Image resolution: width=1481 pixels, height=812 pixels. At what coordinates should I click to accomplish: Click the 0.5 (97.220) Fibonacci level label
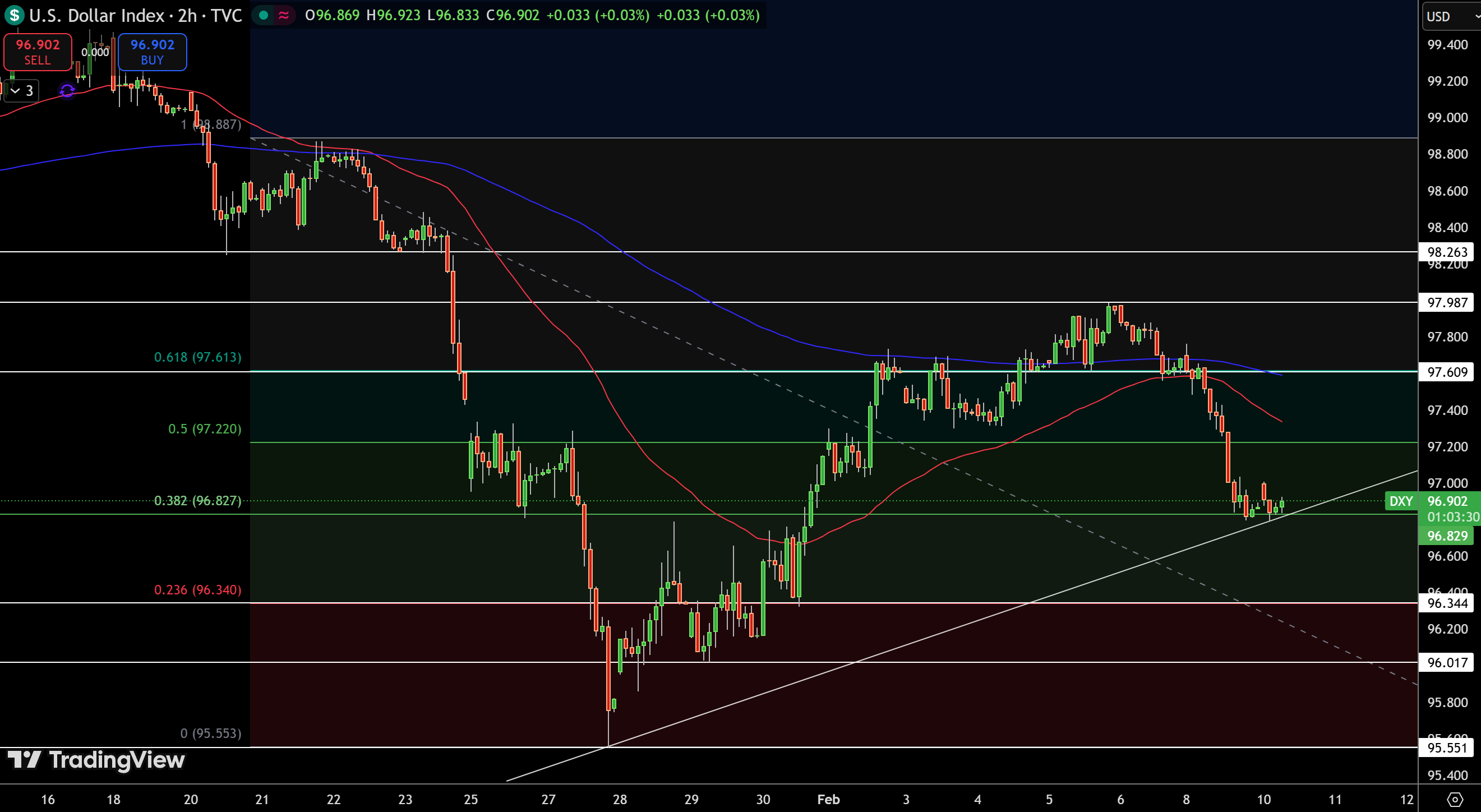(x=205, y=429)
